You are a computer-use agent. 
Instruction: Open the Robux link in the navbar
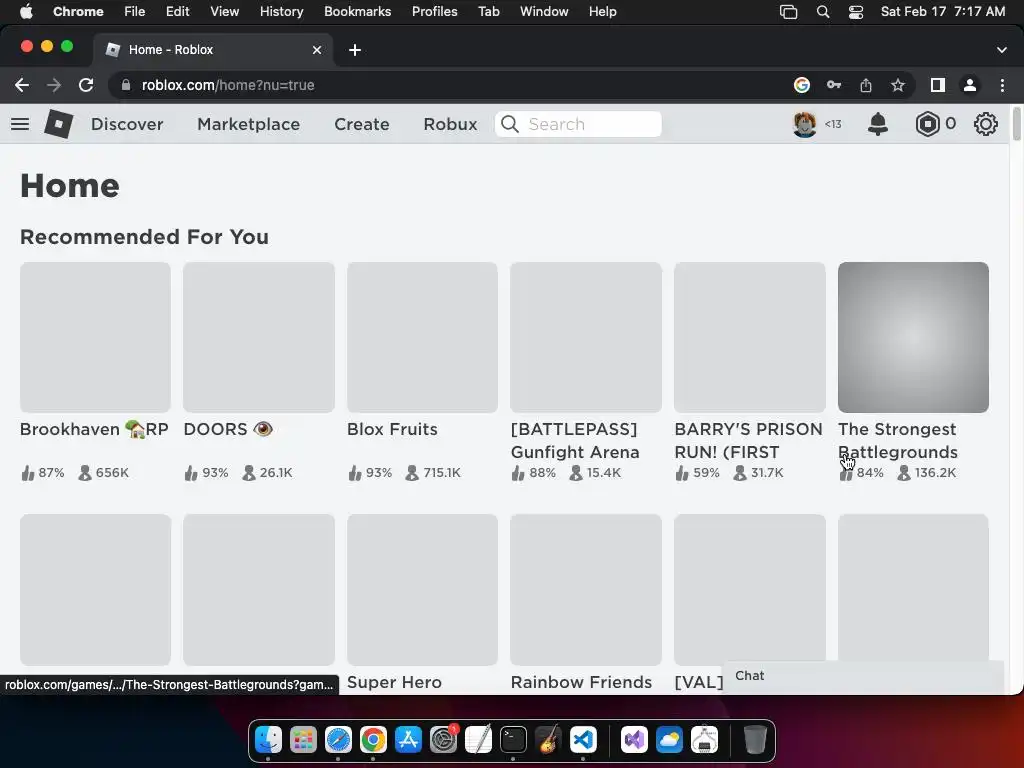(x=450, y=124)
